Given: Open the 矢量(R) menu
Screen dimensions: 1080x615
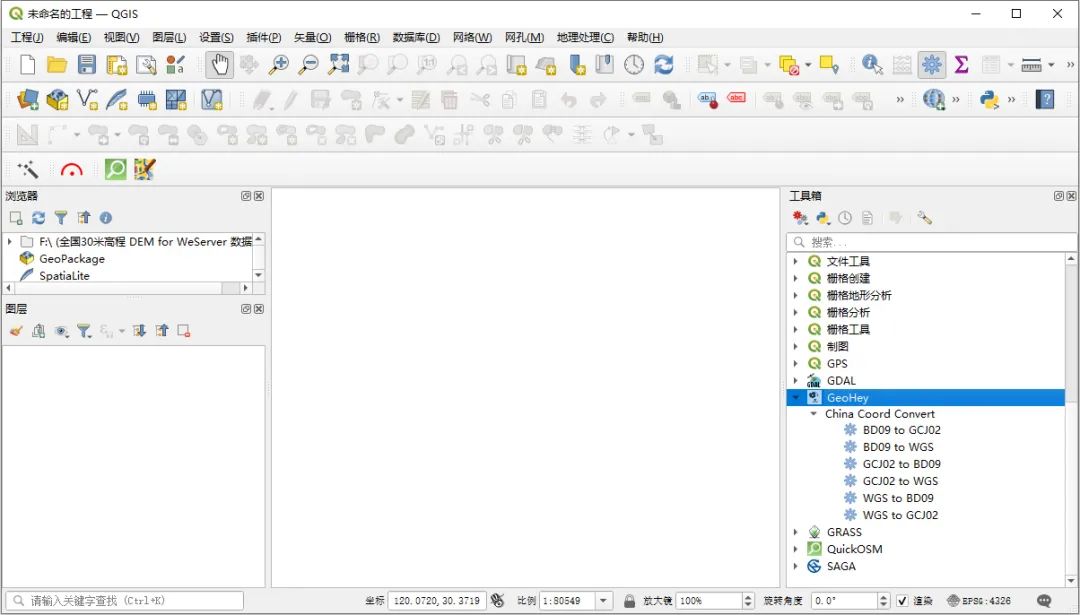Looking at the screenshot, I should pyautogui.click(x=314, y=37).
